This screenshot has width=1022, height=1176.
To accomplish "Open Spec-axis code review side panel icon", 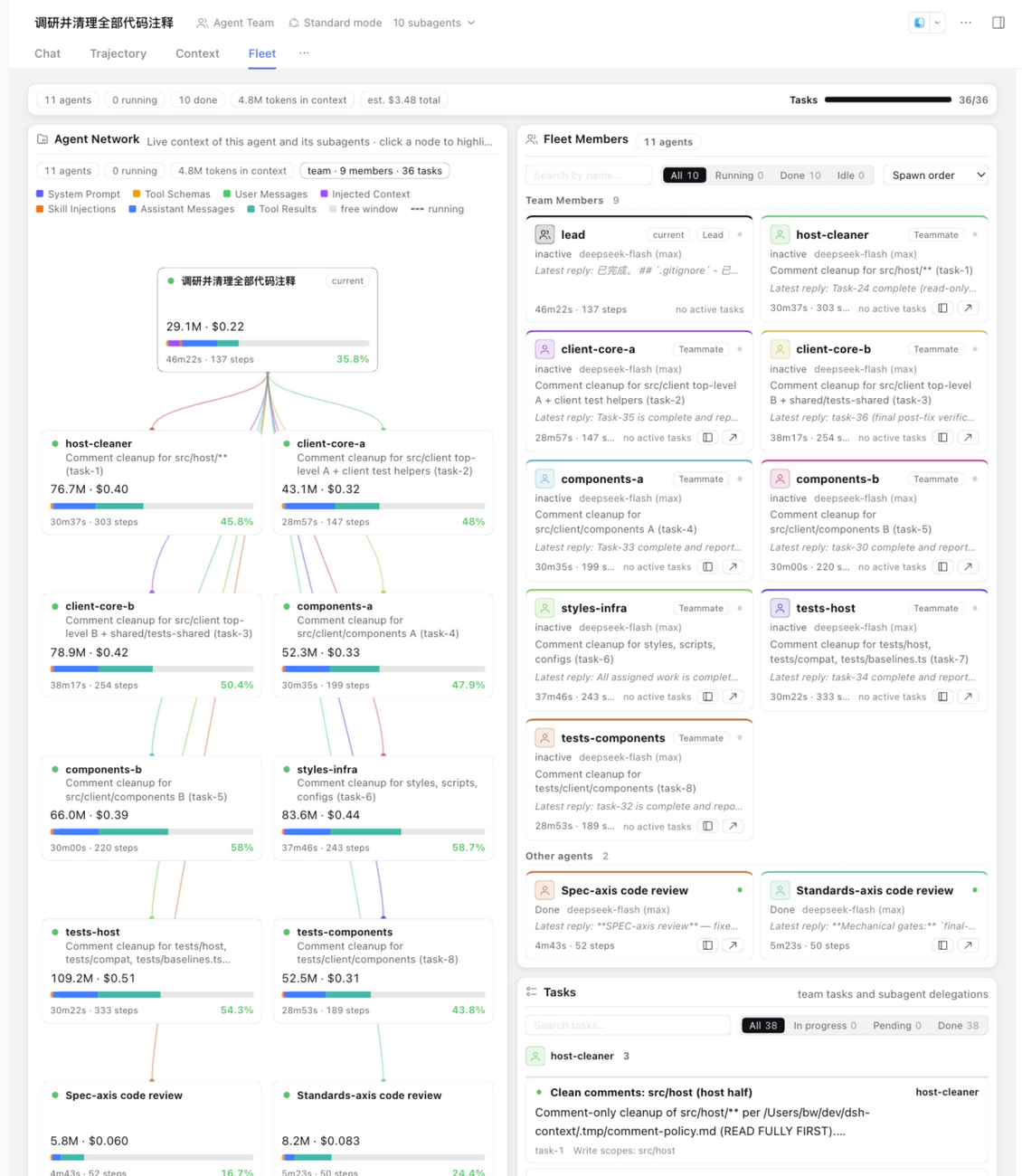I will (708, 945).
